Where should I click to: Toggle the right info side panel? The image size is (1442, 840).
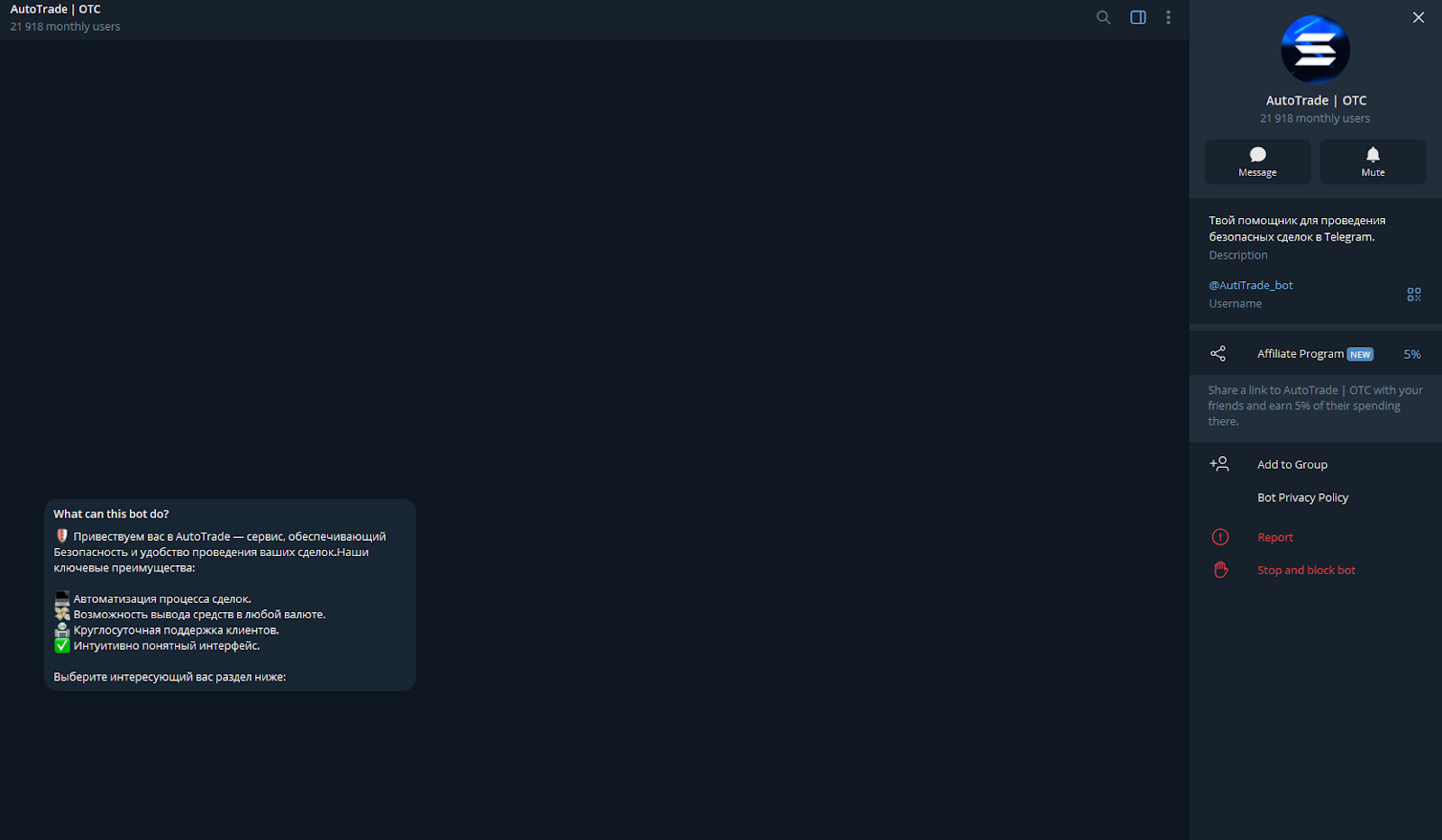click(1138, 17)
